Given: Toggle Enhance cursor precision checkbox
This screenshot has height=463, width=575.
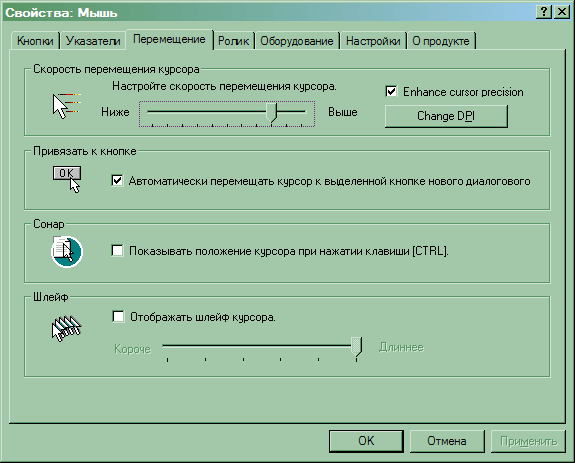Looking at the screenshot, I should point(391,91).
